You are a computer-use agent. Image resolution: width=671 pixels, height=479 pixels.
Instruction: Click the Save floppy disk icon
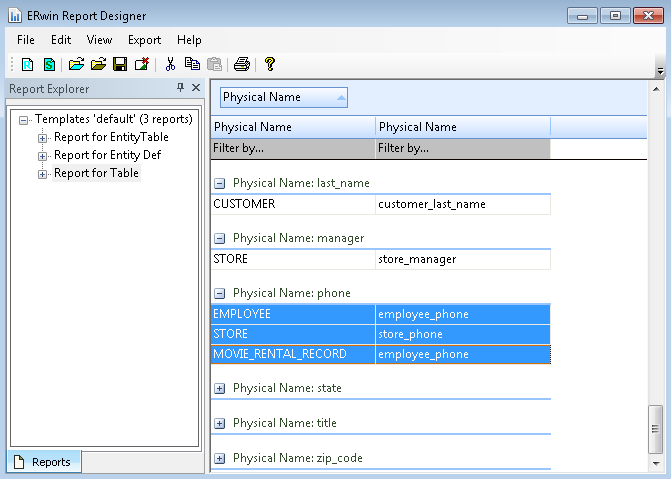point(120,65)
